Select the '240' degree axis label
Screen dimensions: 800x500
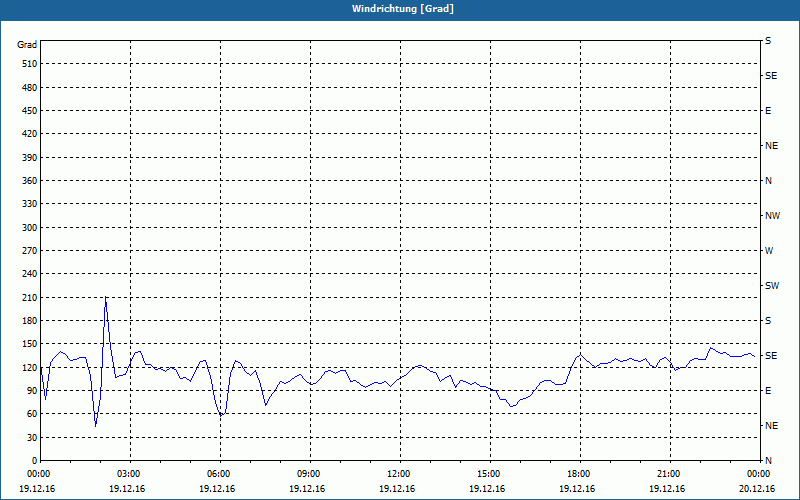pos(30,274)
